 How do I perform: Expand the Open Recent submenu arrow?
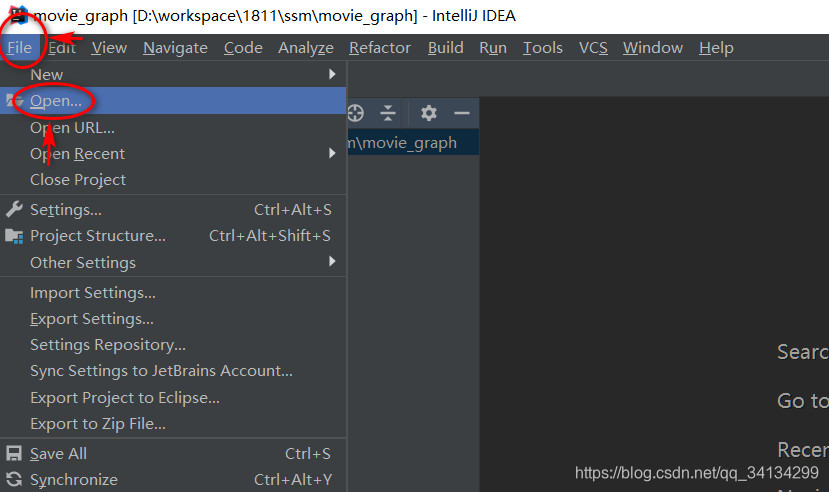point(332,153)
